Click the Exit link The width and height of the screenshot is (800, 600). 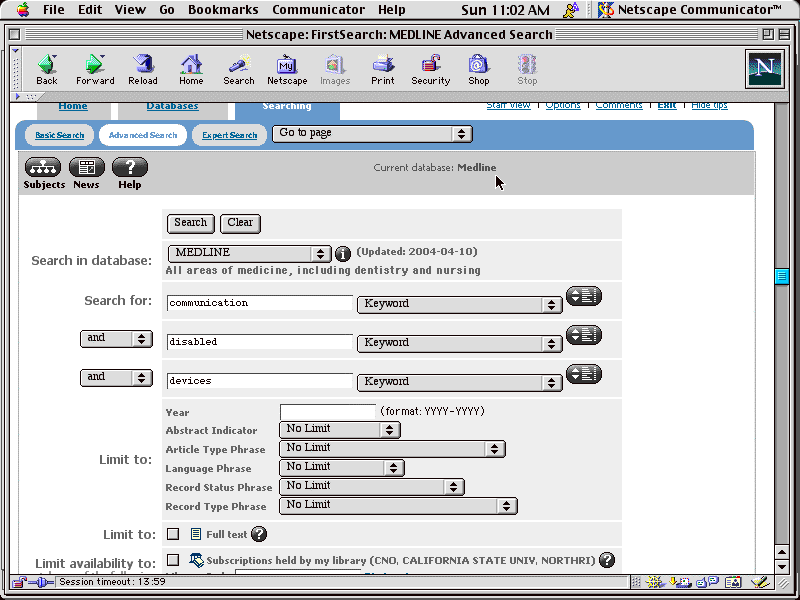(x=667, y=105)
